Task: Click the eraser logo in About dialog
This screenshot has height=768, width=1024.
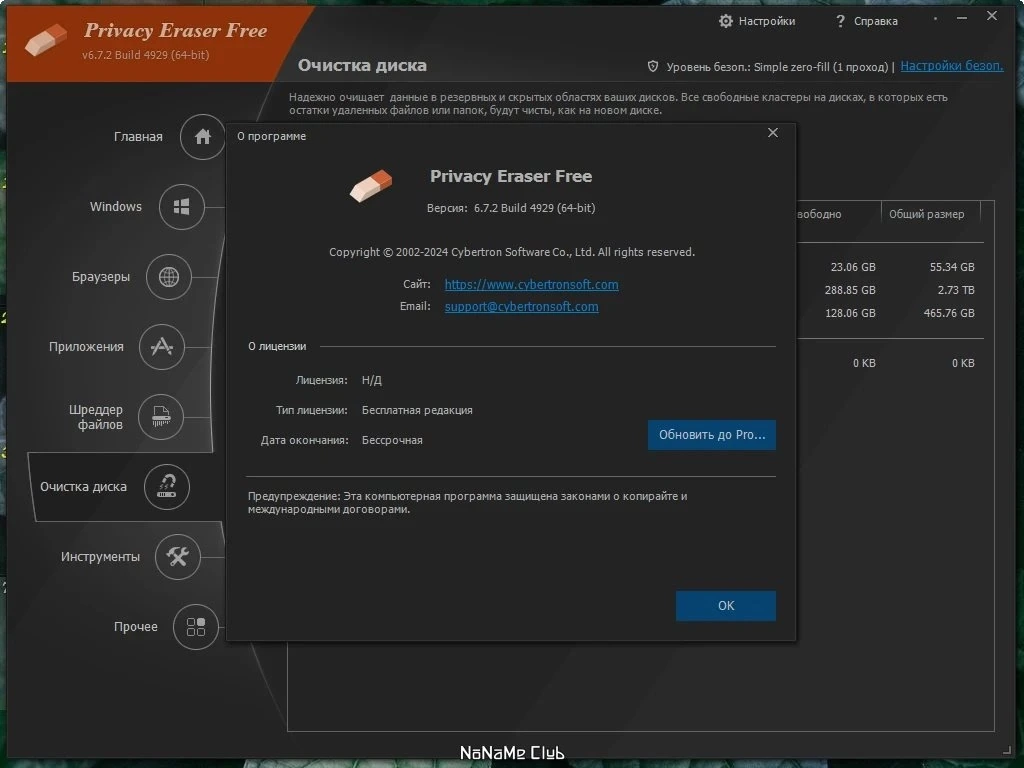Action: [x=371, y=185]
